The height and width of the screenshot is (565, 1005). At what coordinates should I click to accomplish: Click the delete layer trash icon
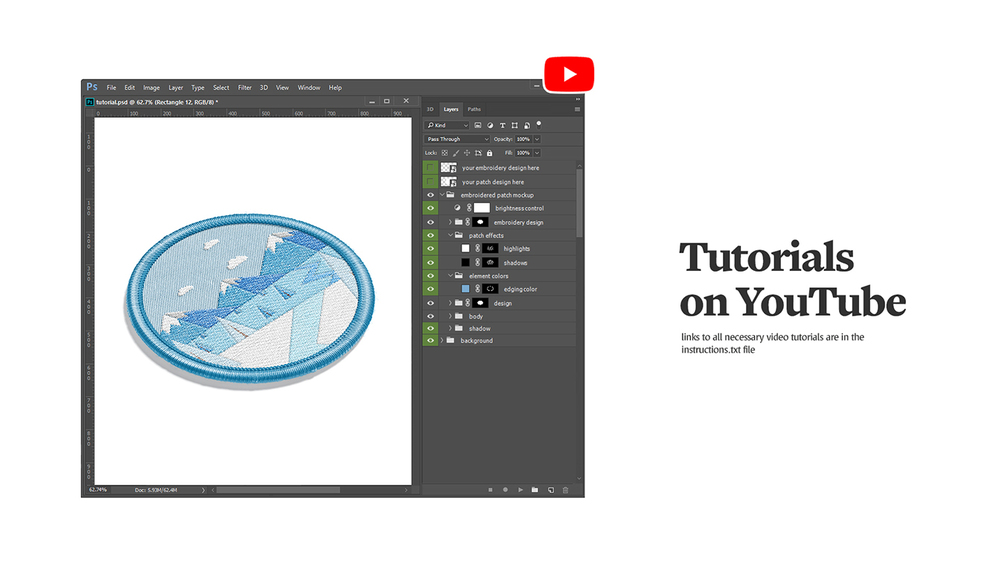(565, 490)
